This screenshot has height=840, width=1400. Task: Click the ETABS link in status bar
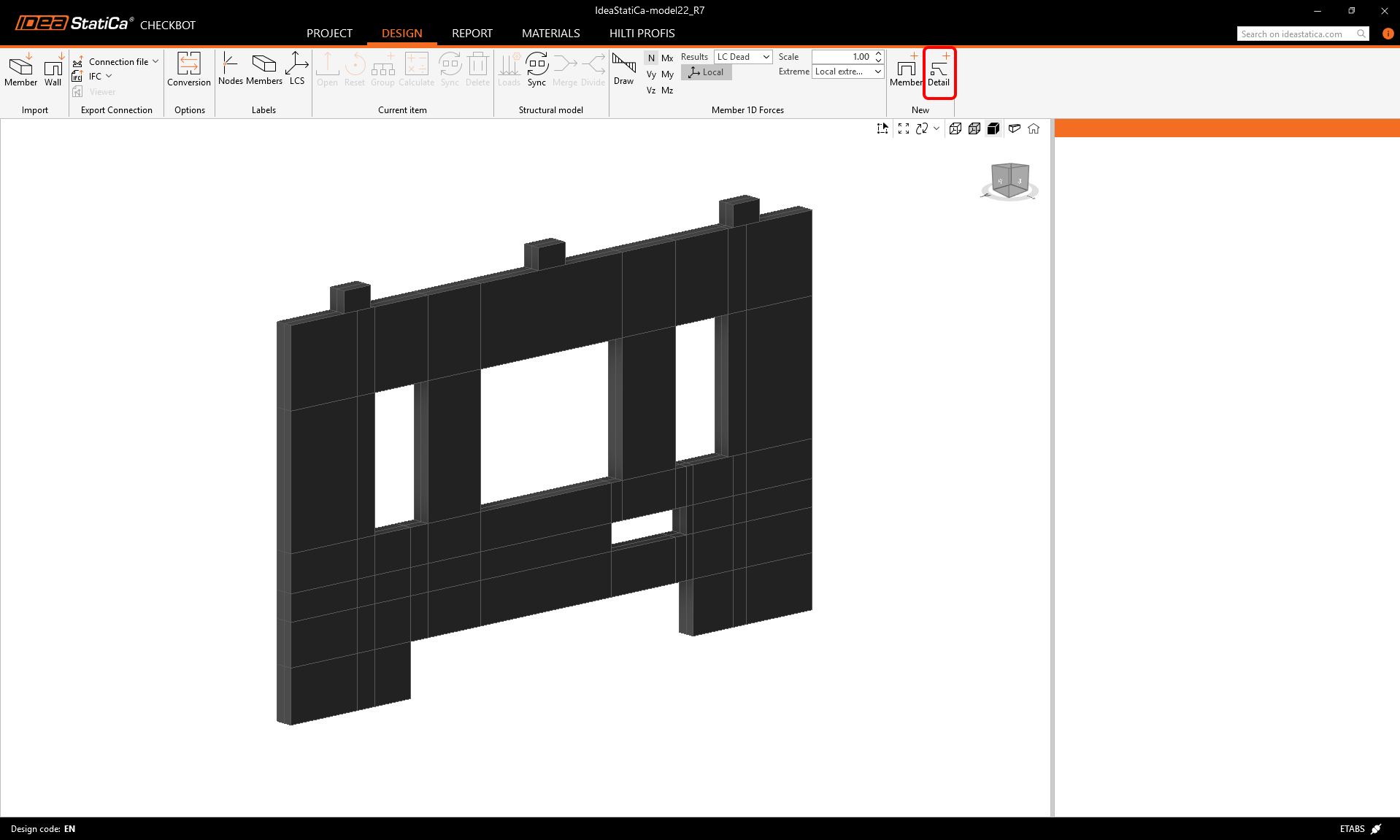tap(1353, 829)
